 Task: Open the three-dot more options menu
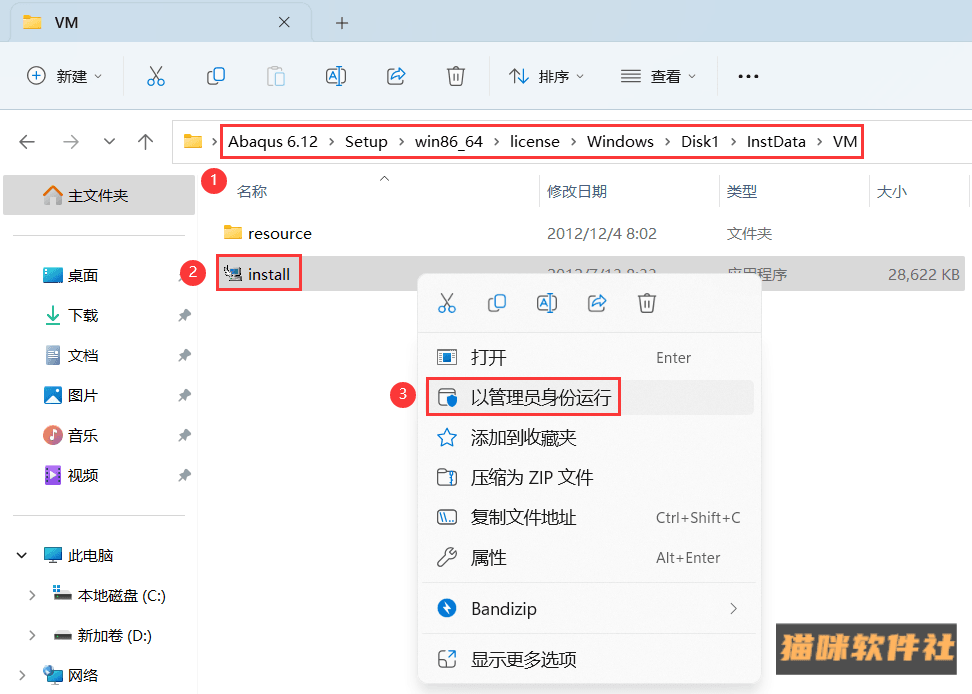click(748, 76)
